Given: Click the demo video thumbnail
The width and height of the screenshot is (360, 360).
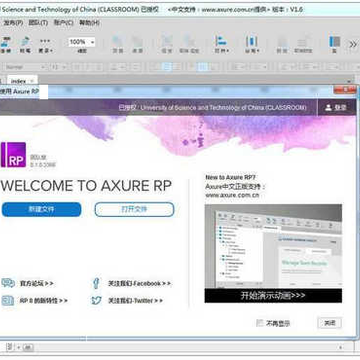Looking at the screenshot, I should tap(273, 246).
